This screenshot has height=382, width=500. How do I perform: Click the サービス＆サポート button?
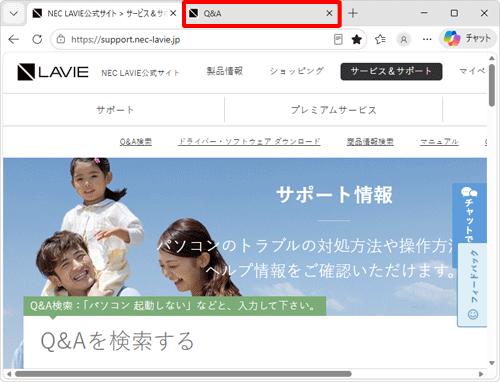391,71
